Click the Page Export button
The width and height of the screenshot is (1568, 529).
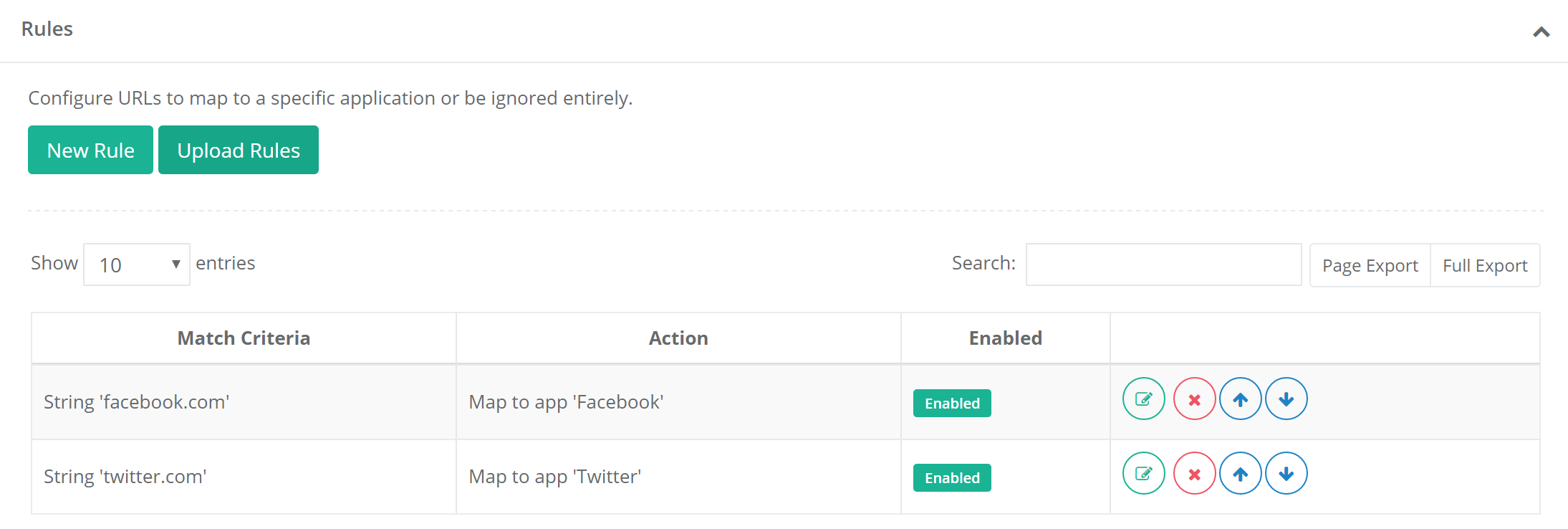pos(1370,265)
